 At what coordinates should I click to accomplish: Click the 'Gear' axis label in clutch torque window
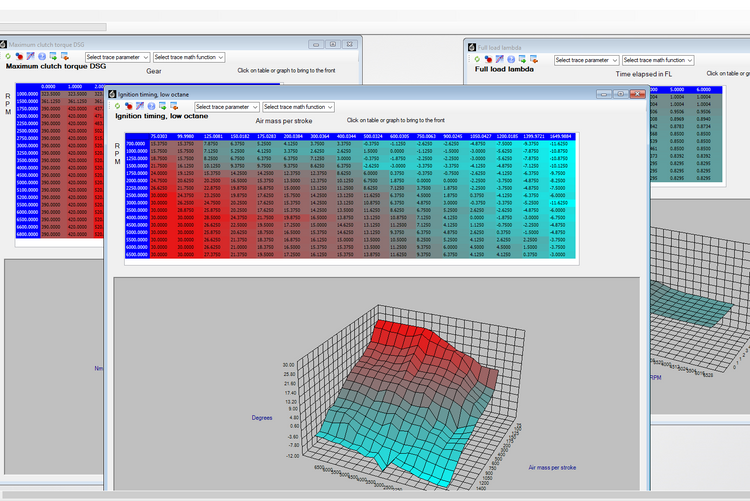click(154, 71)
